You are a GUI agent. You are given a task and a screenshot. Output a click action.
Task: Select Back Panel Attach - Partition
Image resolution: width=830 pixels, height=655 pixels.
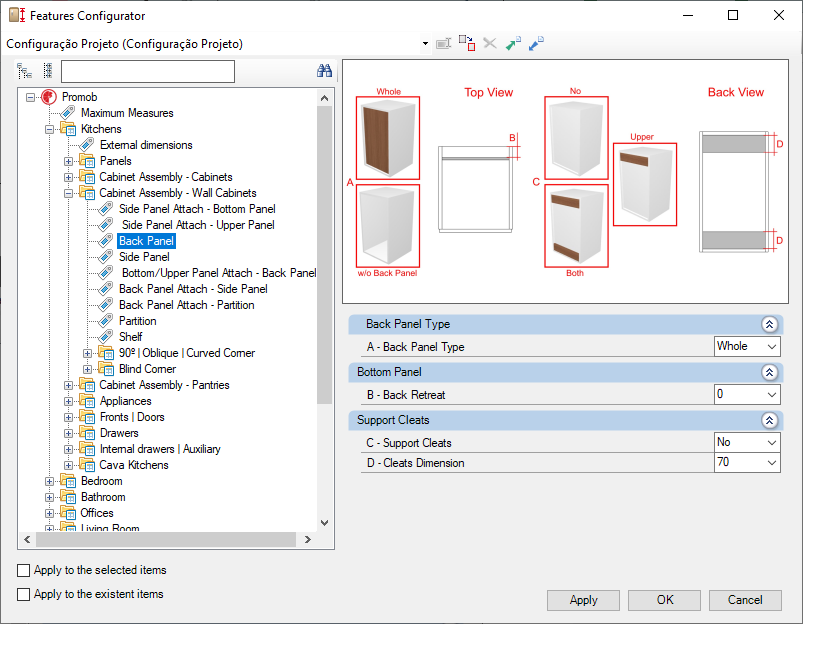186,305
